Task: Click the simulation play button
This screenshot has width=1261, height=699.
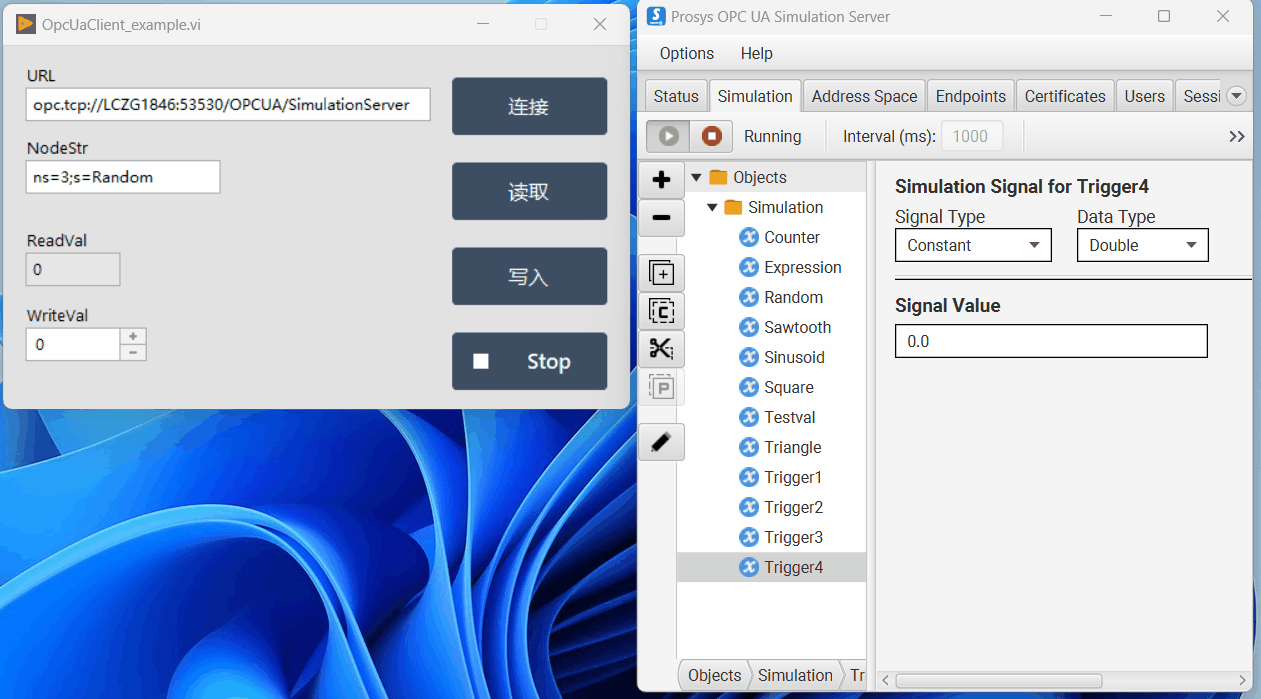Action: [669, 136]
